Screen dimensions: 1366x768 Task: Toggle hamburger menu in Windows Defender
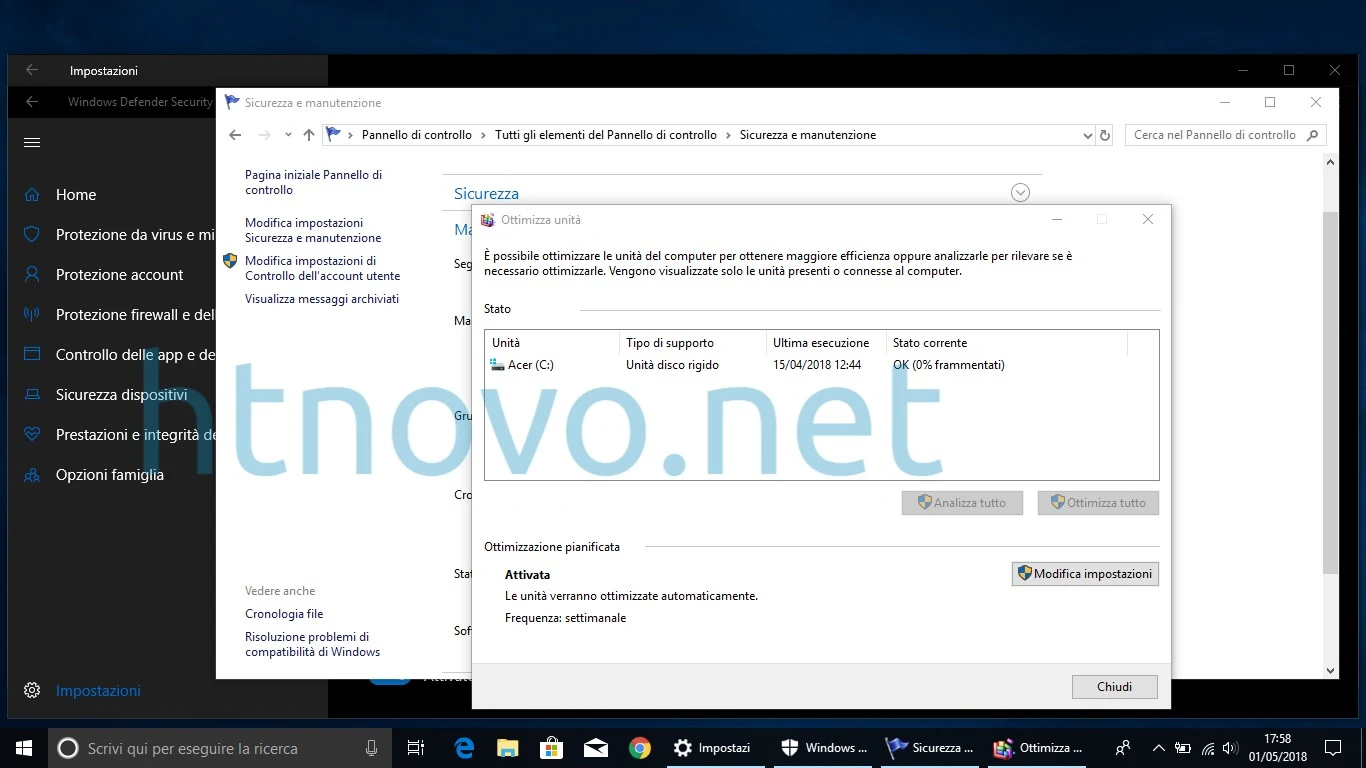[32, 143]
